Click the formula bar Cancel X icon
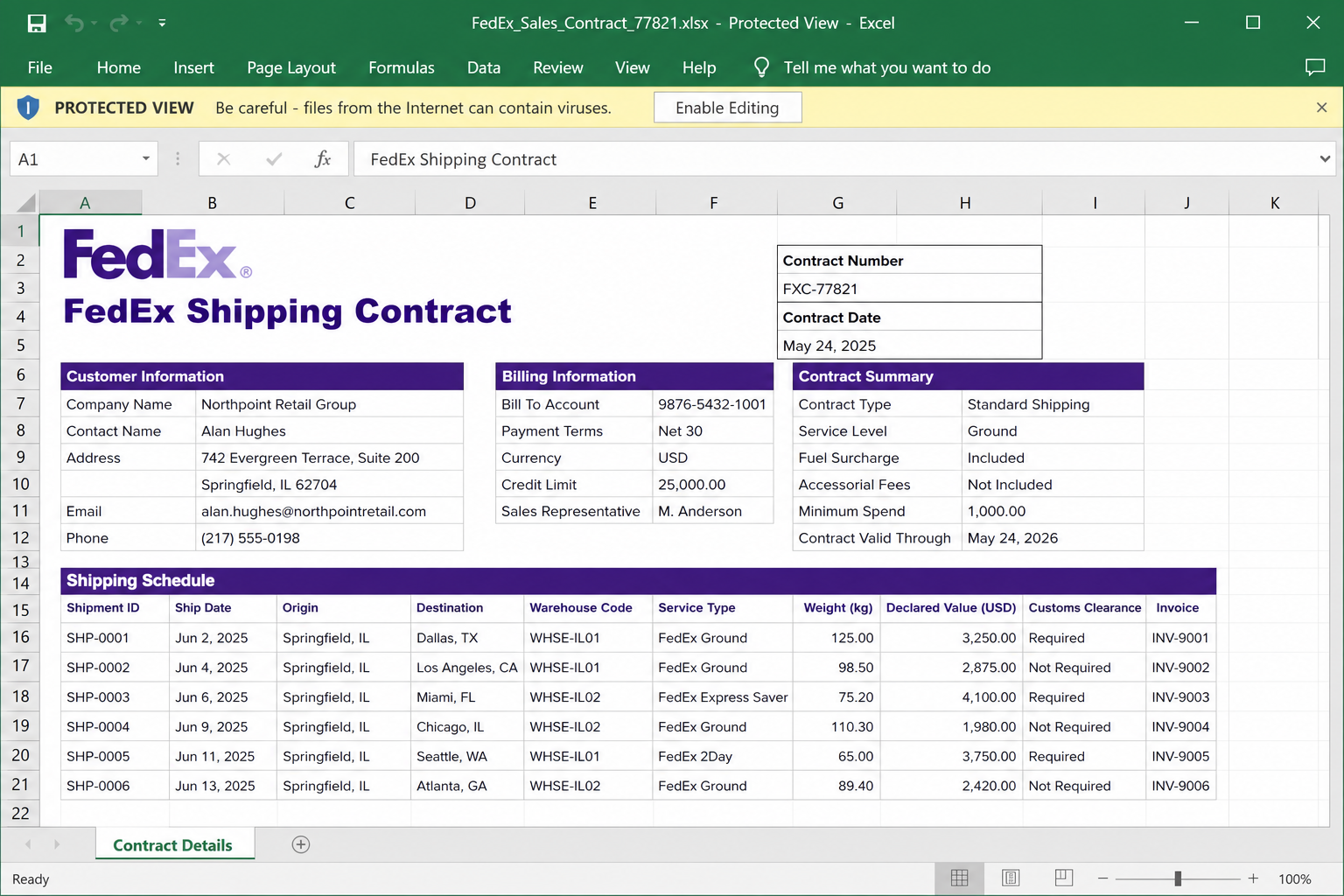This screenshot has height=896, width=1344. pyautogui.click(x=224, y=159)
